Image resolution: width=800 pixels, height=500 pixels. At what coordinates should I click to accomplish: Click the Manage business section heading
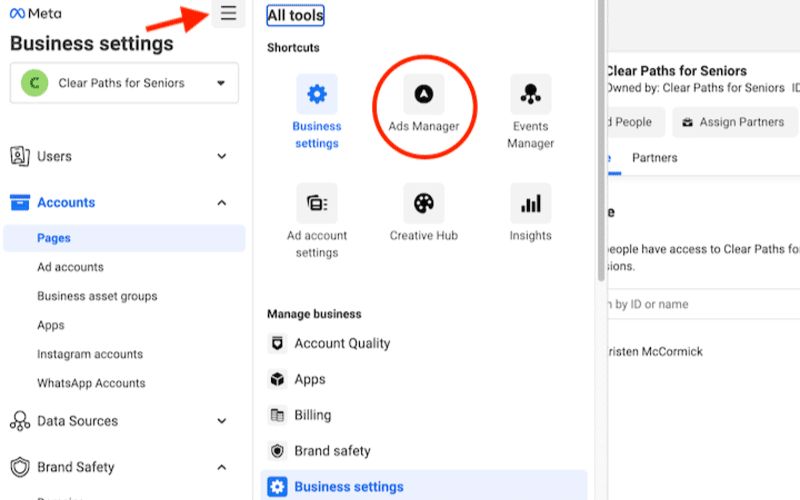(314, 314)
